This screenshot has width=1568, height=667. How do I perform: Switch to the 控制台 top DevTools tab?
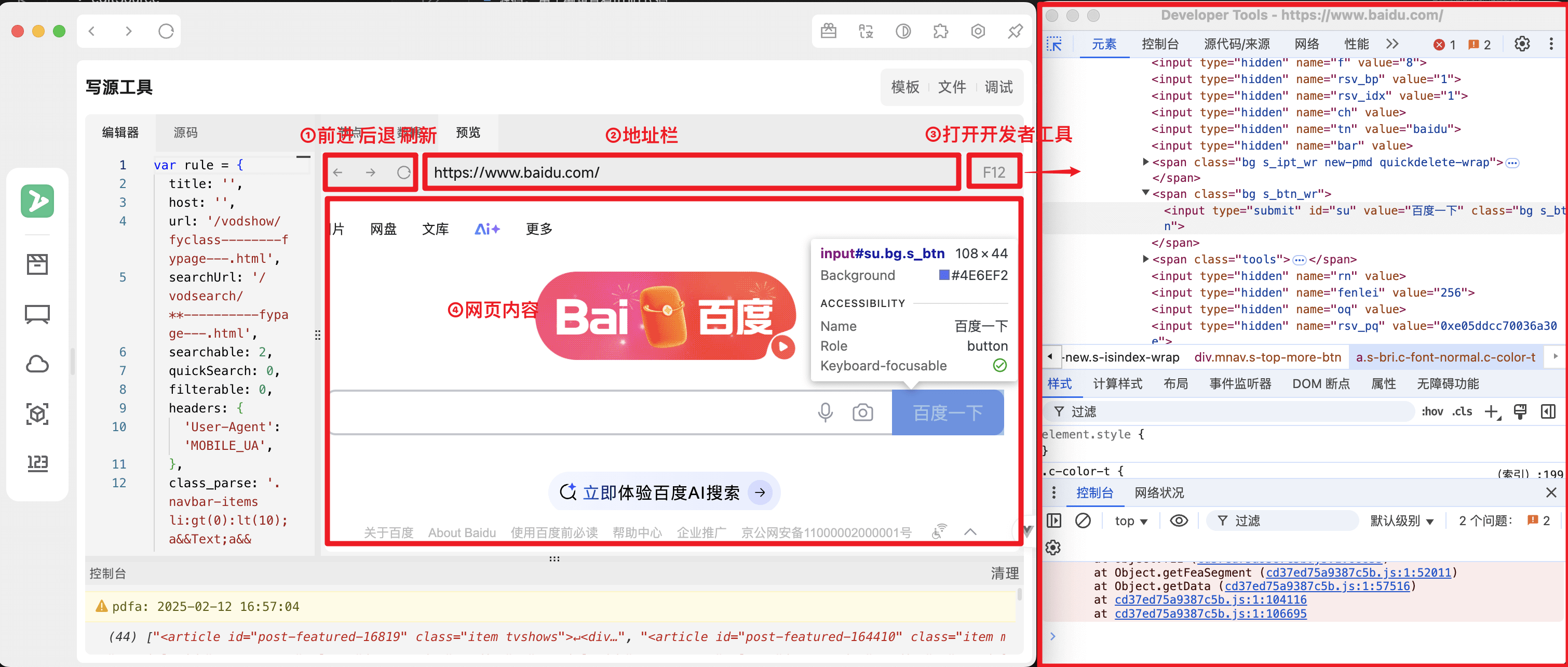click(x=1159, y=44)
